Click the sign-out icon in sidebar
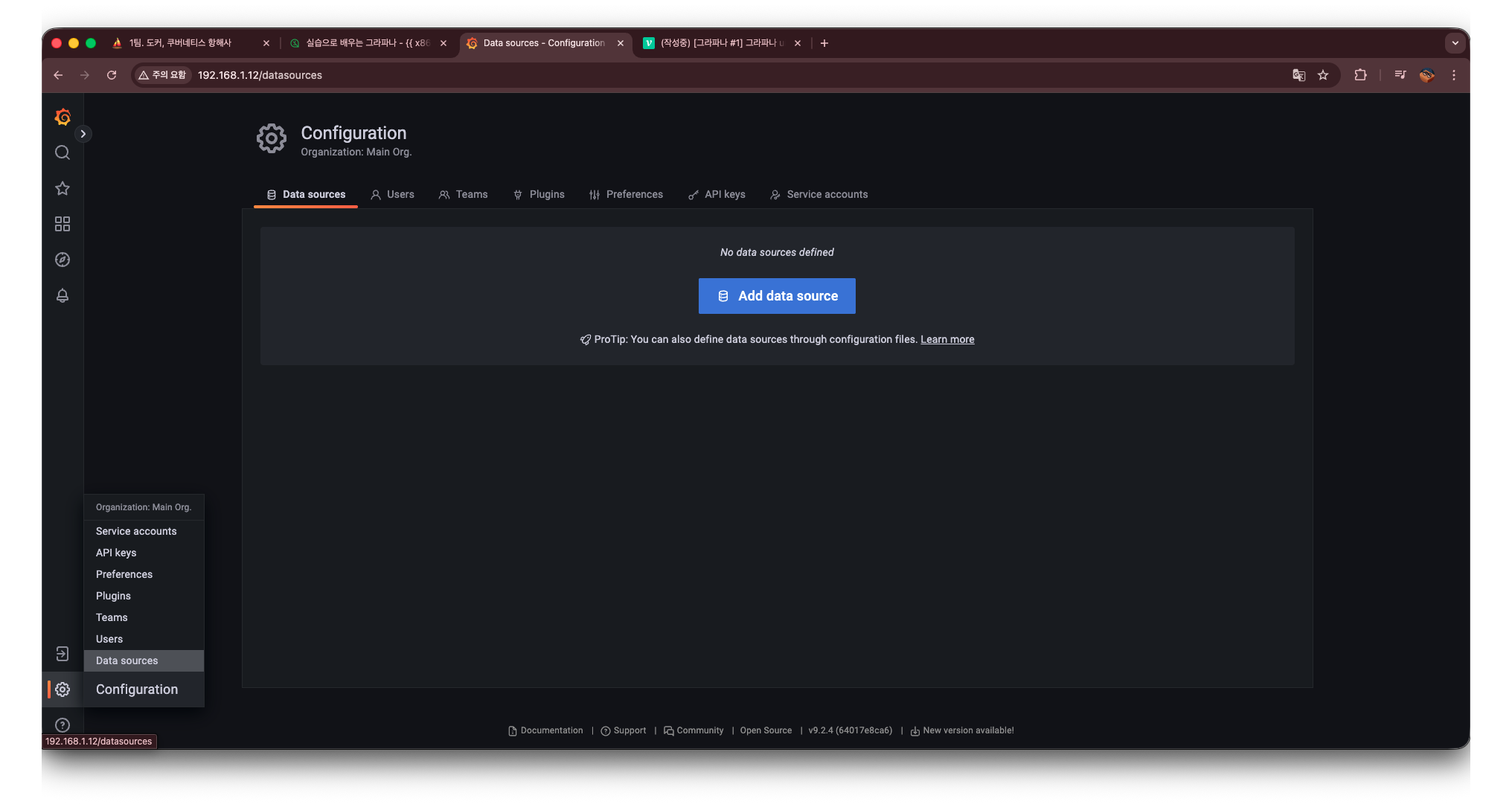Screen dimensions: 1512x804 (63, 654)
